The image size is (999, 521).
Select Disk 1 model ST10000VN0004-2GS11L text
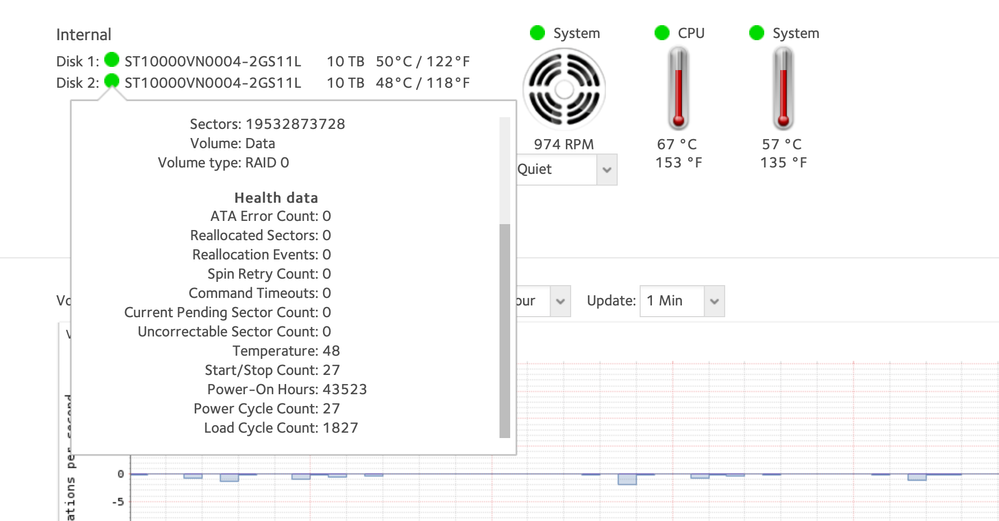pos(213,62)
